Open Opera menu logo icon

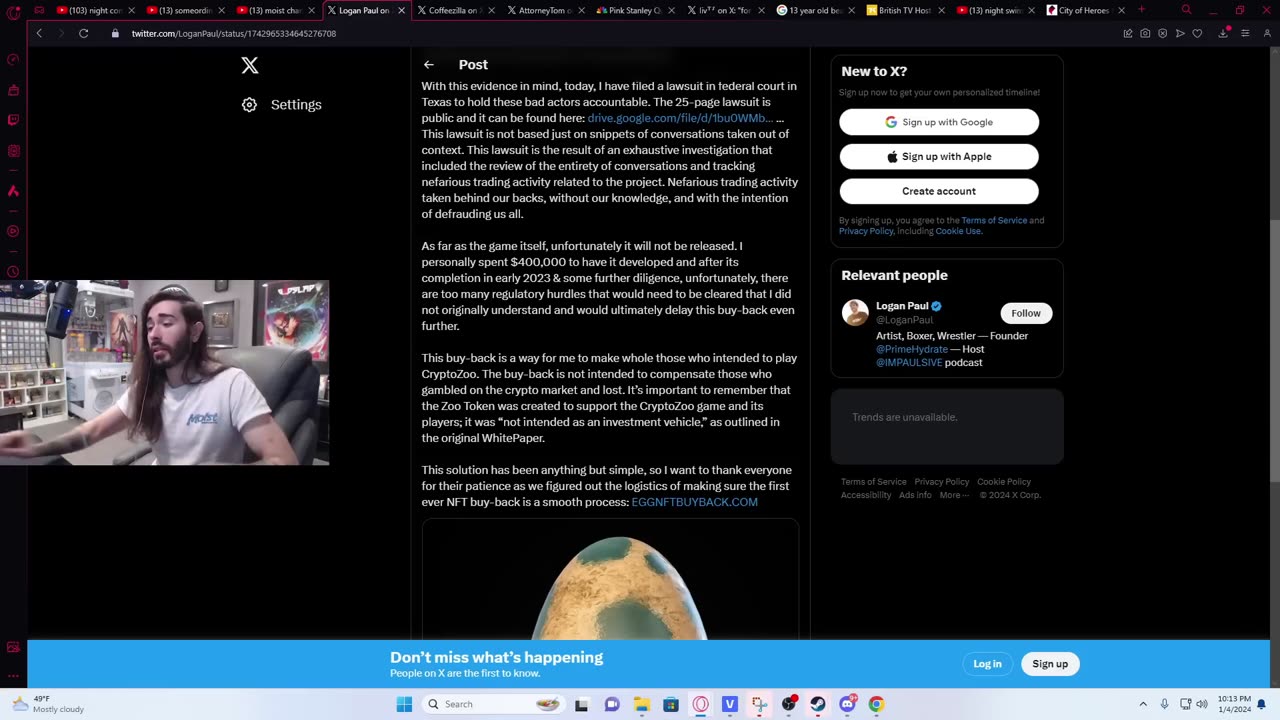13,11
